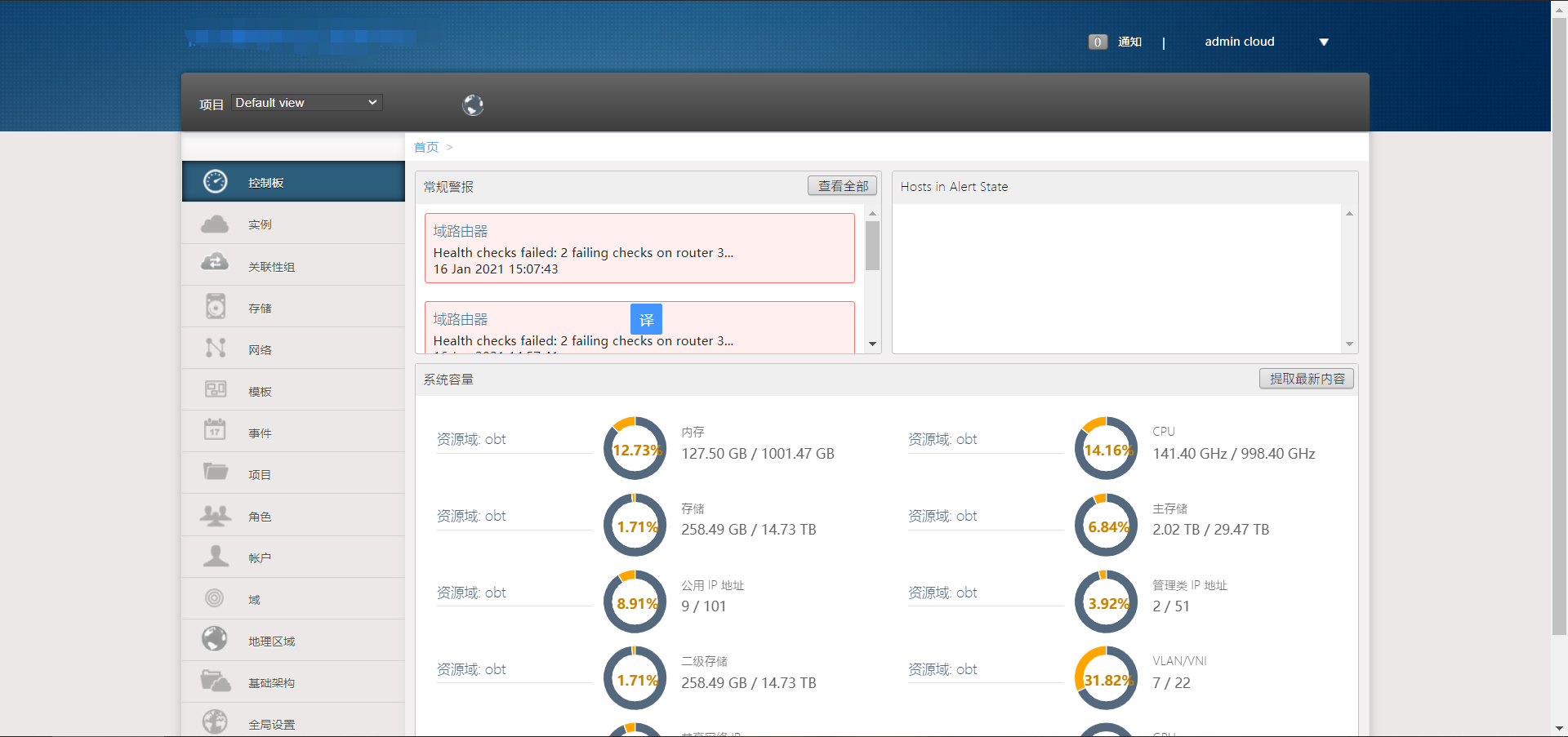Click the 实例 cloud icon
This screenshot has height=737, width=1568.
pos(215,224)
